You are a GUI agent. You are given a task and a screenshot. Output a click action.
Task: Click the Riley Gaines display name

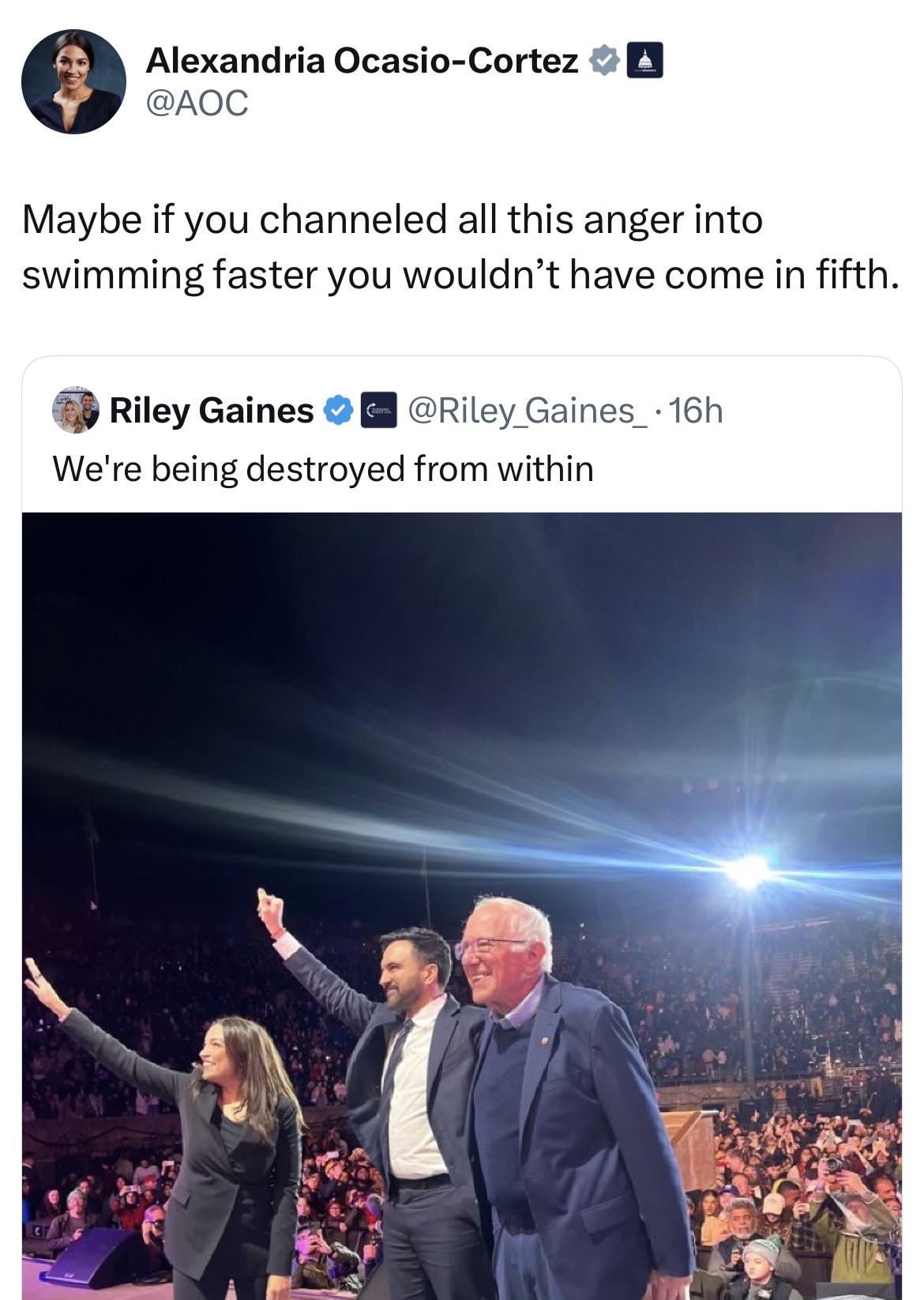point(212,410)
